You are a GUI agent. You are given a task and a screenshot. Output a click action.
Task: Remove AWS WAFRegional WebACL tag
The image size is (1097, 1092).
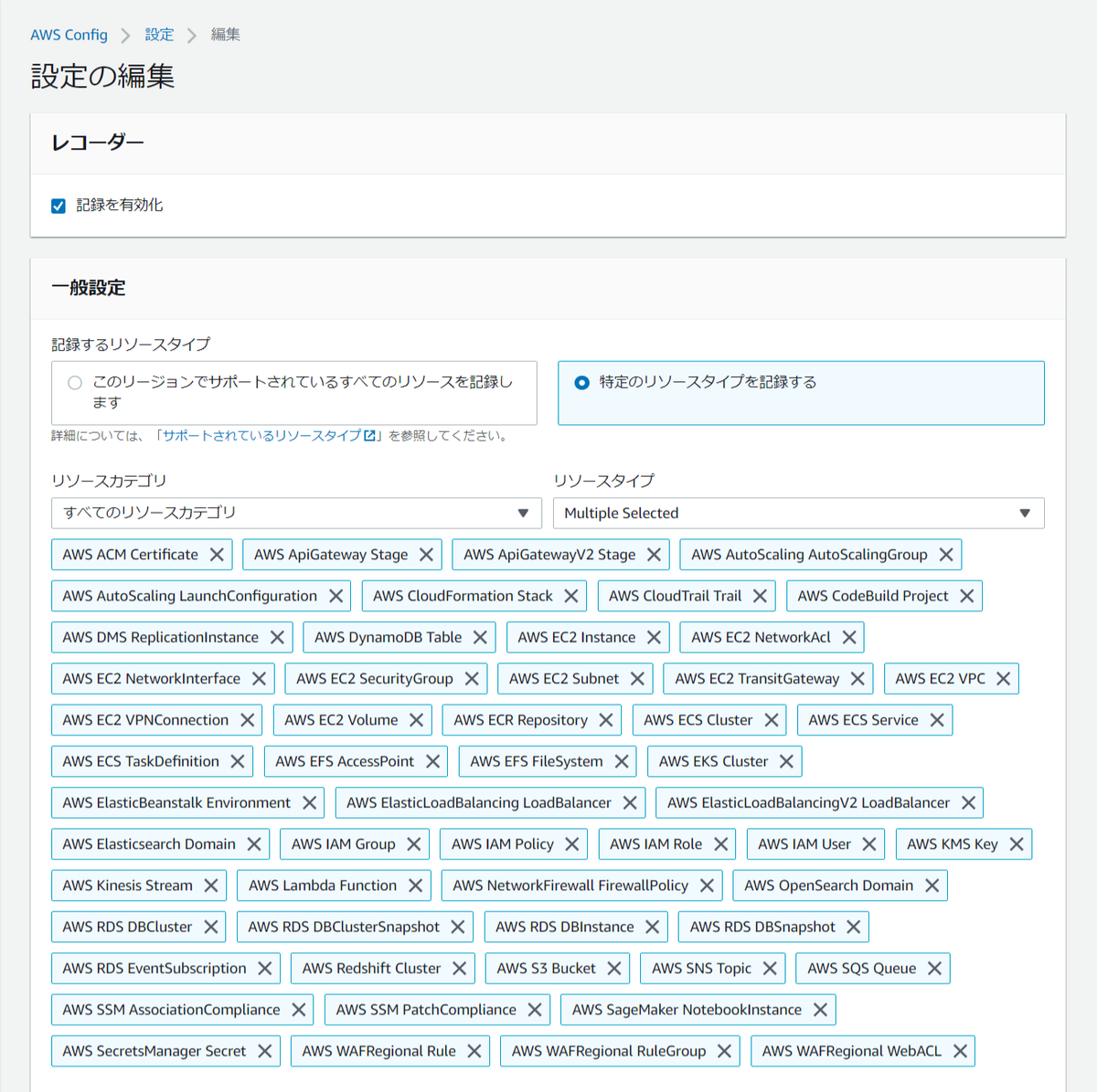point(960,1051)
